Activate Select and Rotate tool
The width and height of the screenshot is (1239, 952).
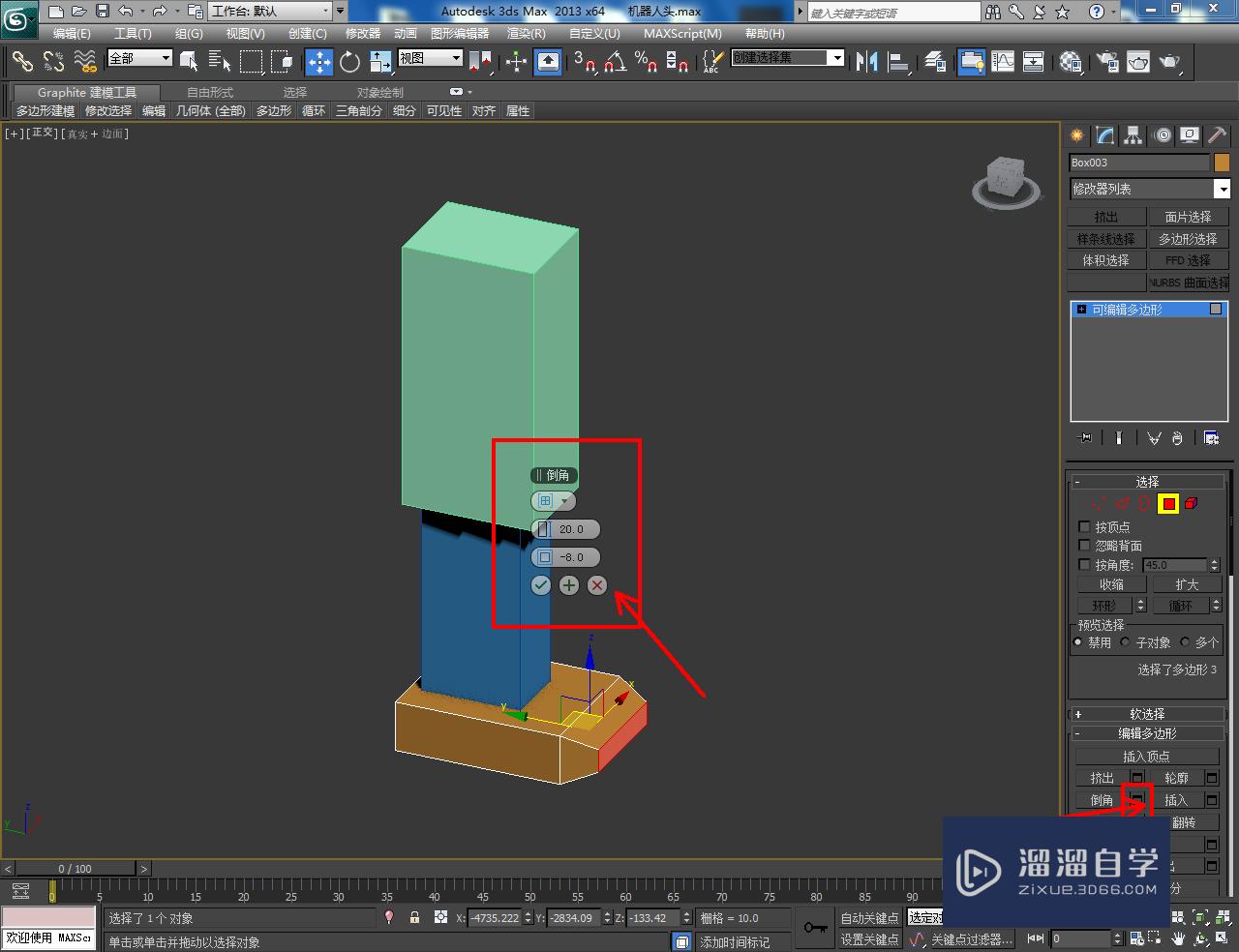[x=349, y=62]
